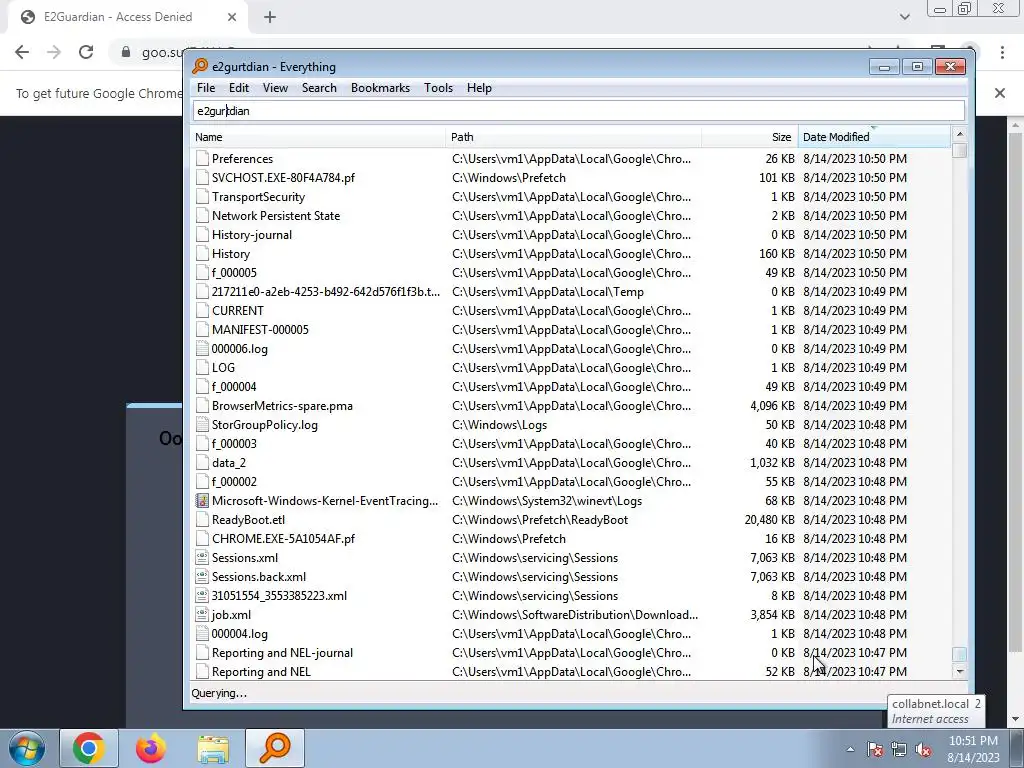
Task: Open the View menu in Everything
Action: click(275, 88)
